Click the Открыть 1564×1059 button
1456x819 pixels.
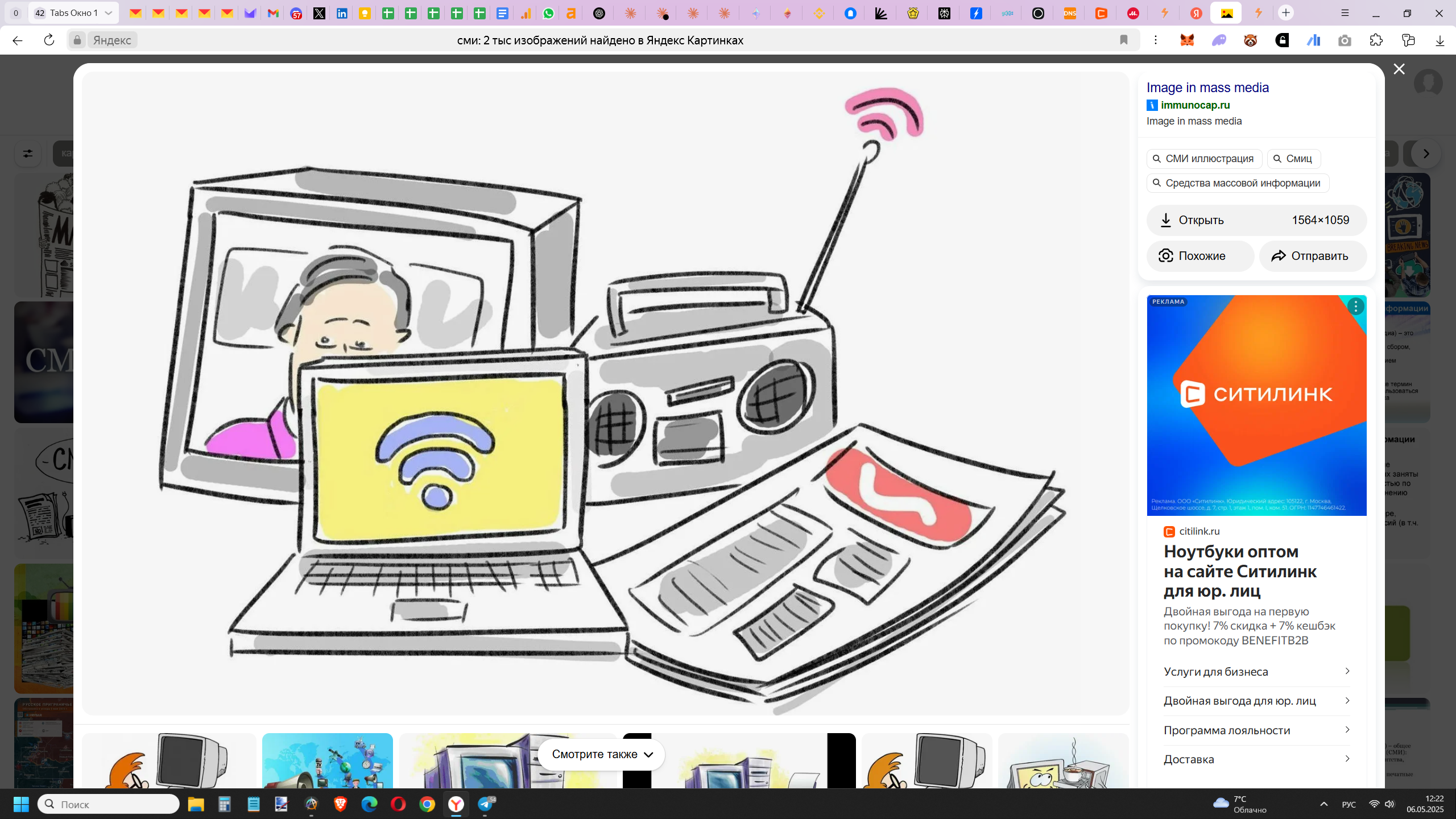(x=1256, y=220)
